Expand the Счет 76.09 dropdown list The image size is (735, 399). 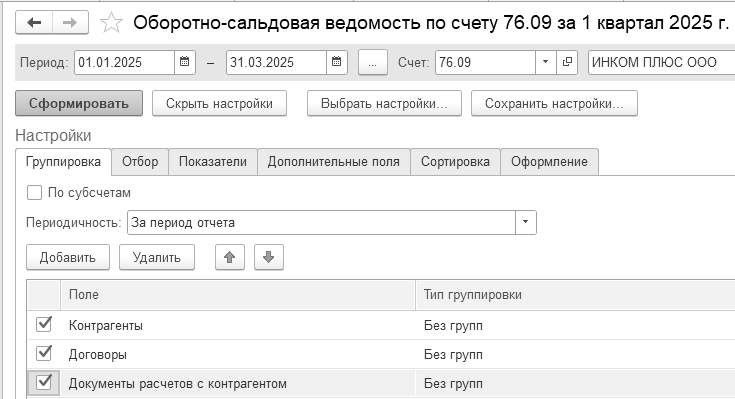(x=546, y=62)
